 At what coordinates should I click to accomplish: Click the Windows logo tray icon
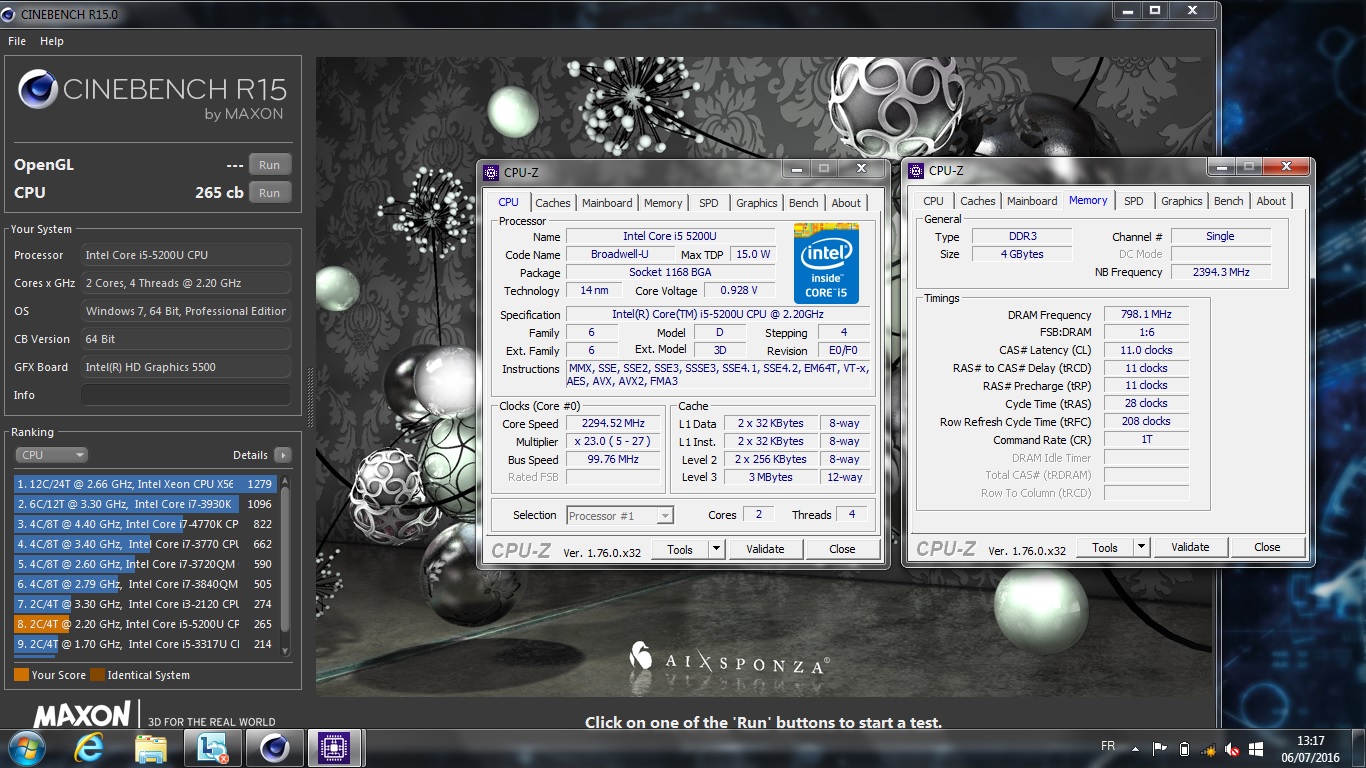pos(1257,748)
